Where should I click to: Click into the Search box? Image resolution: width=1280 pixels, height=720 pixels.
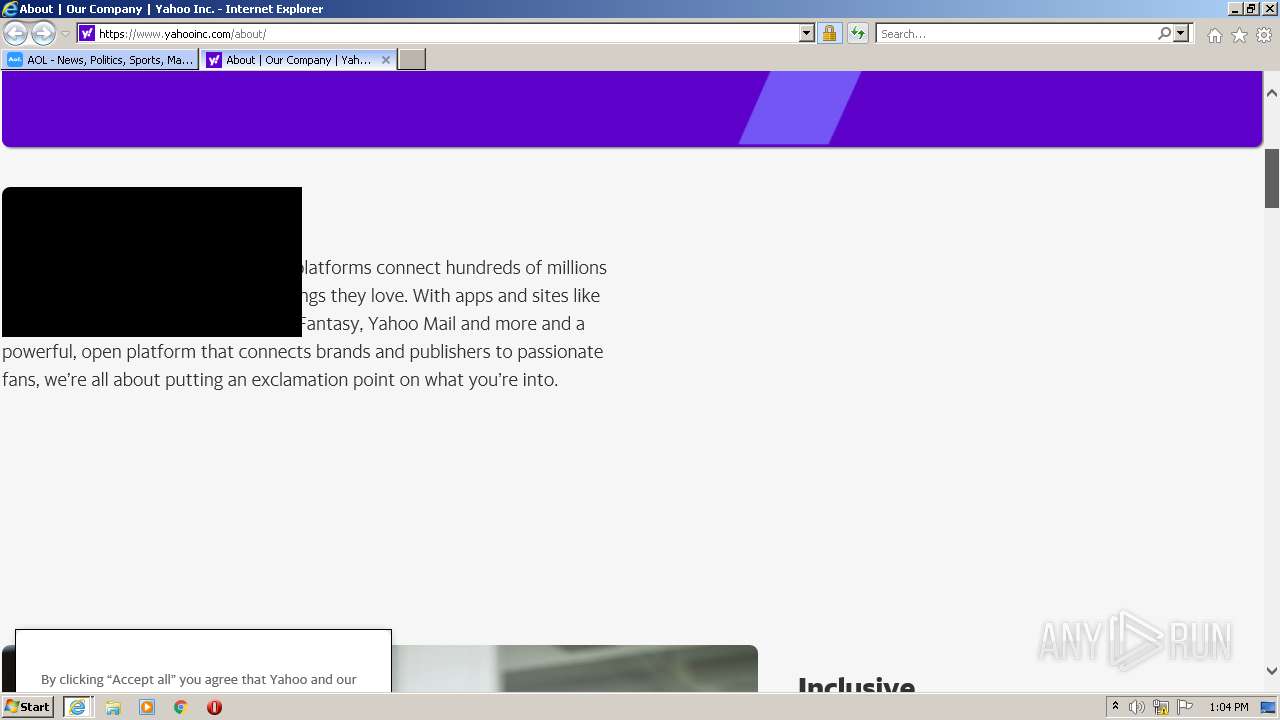pos(1016,34)
